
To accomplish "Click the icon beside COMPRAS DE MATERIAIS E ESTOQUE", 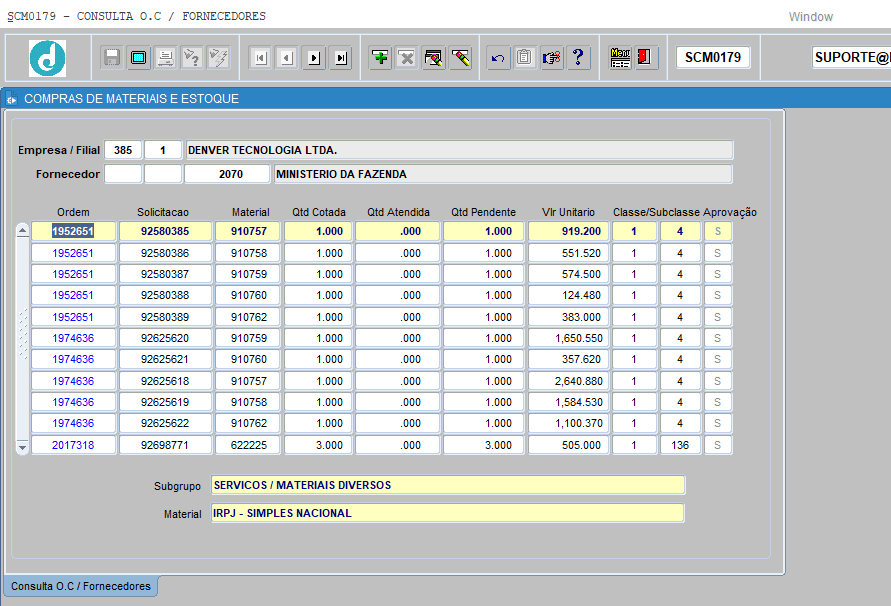I will (12, 99).
